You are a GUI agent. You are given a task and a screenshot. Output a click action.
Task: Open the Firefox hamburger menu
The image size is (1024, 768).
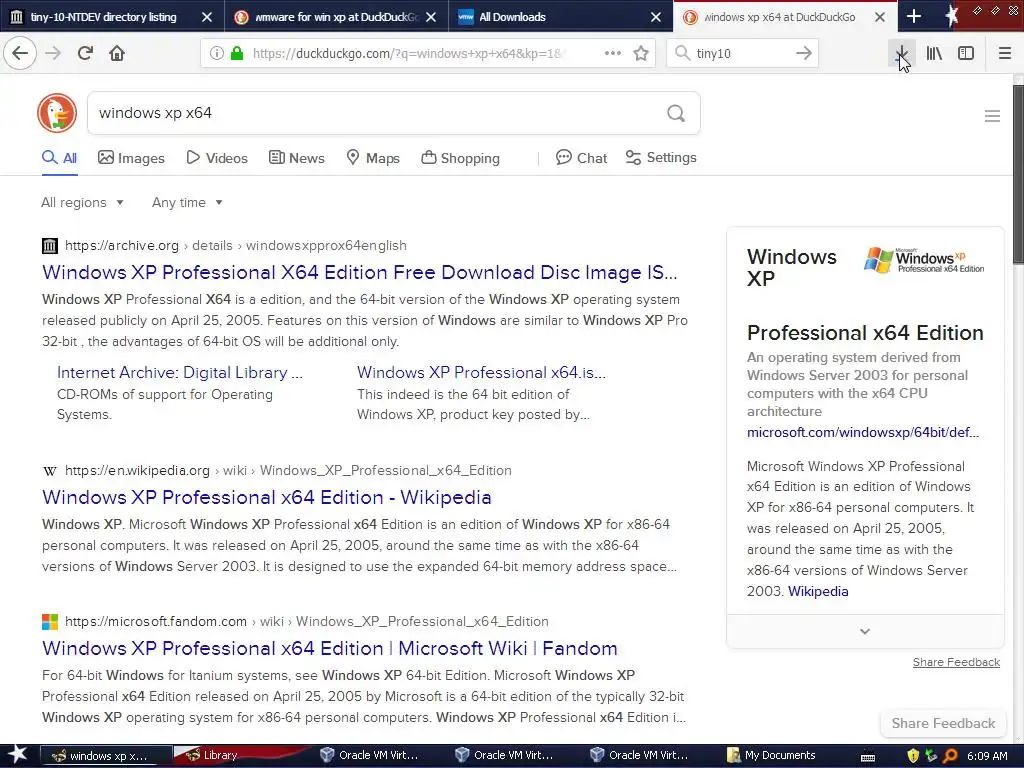[x=1005, y=53]
